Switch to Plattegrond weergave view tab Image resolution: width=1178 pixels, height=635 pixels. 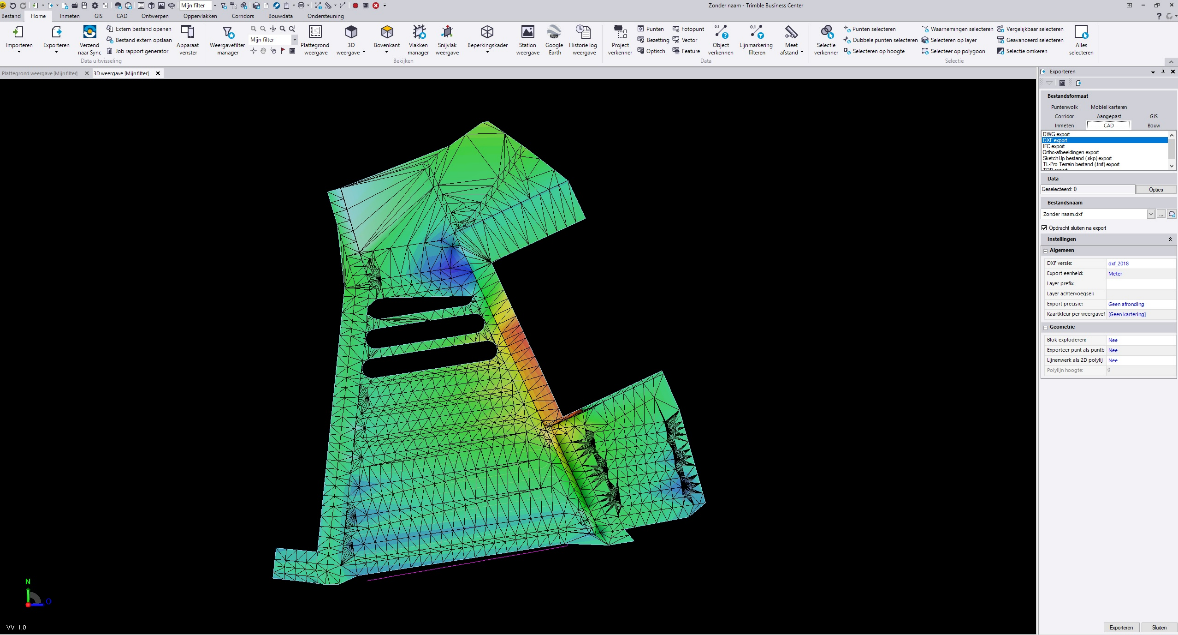pyautogui.click(x=39, y=74)
